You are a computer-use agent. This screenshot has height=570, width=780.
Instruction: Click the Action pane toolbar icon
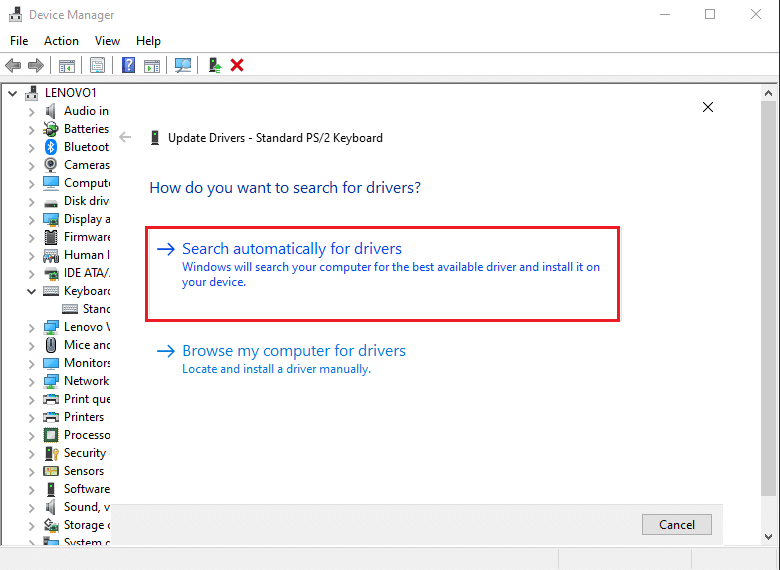coord(152,65)
